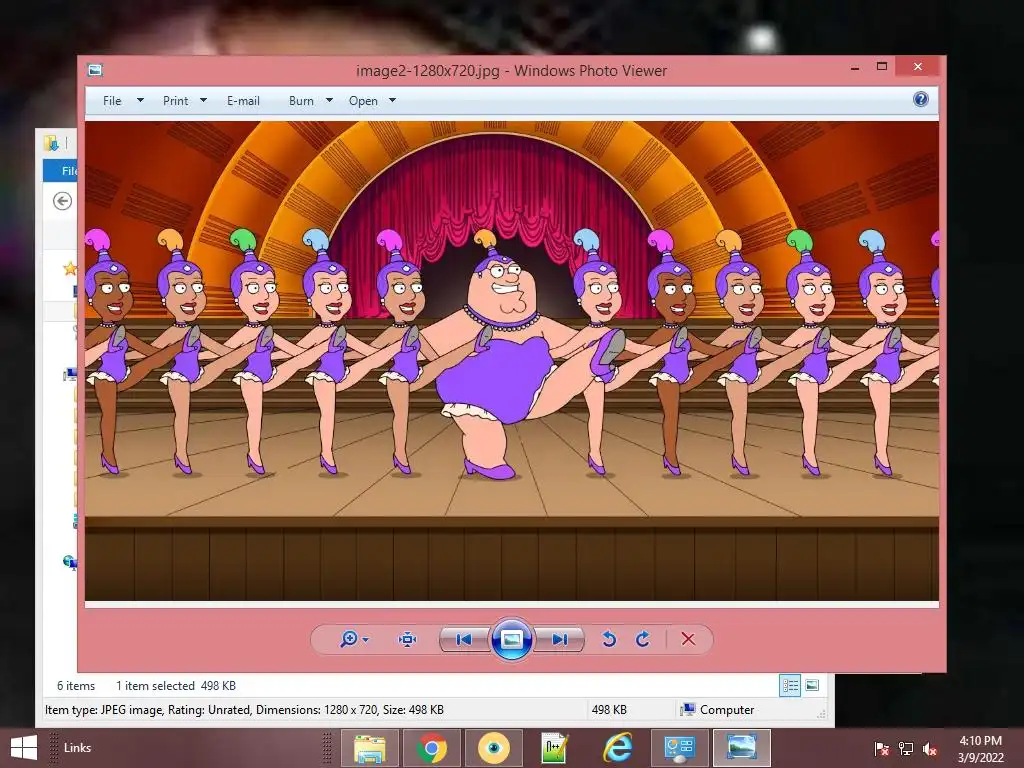Open the Burn menu
The height and width of the screenshot is (768, 1024).
pos(301,101)
